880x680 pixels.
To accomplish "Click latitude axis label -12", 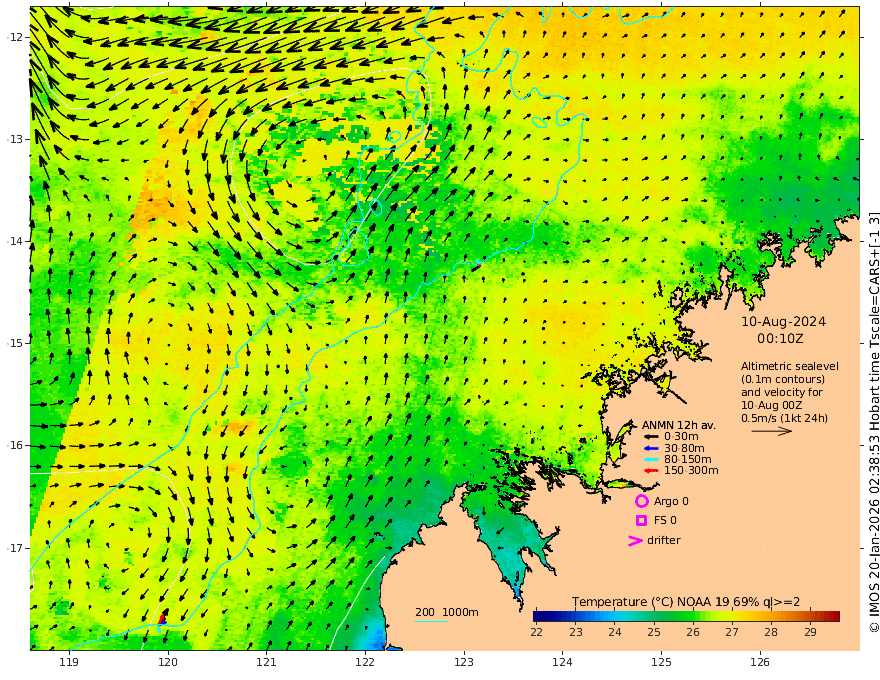I will 15,37.
